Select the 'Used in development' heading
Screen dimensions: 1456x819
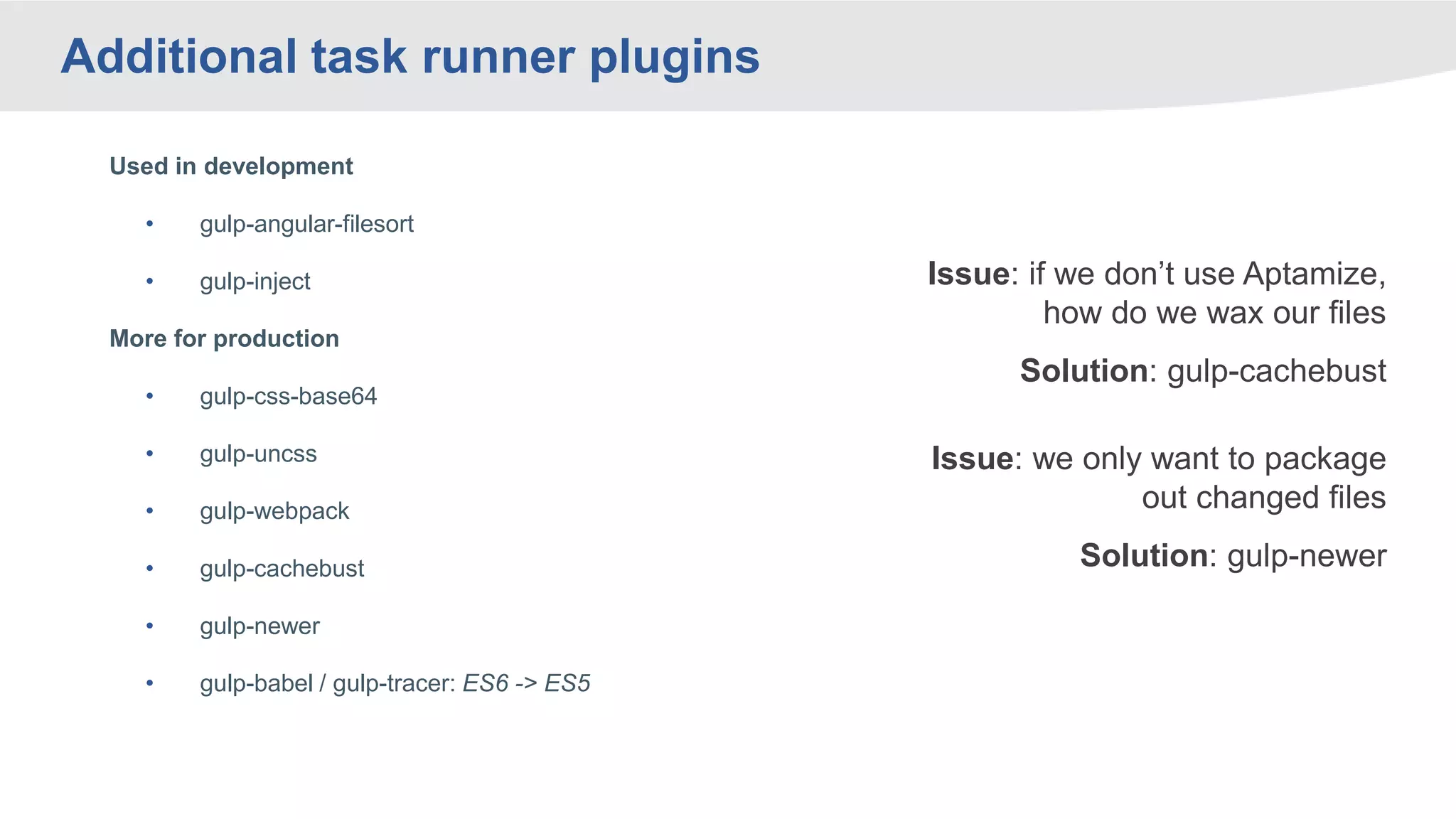tap(231, 166)
